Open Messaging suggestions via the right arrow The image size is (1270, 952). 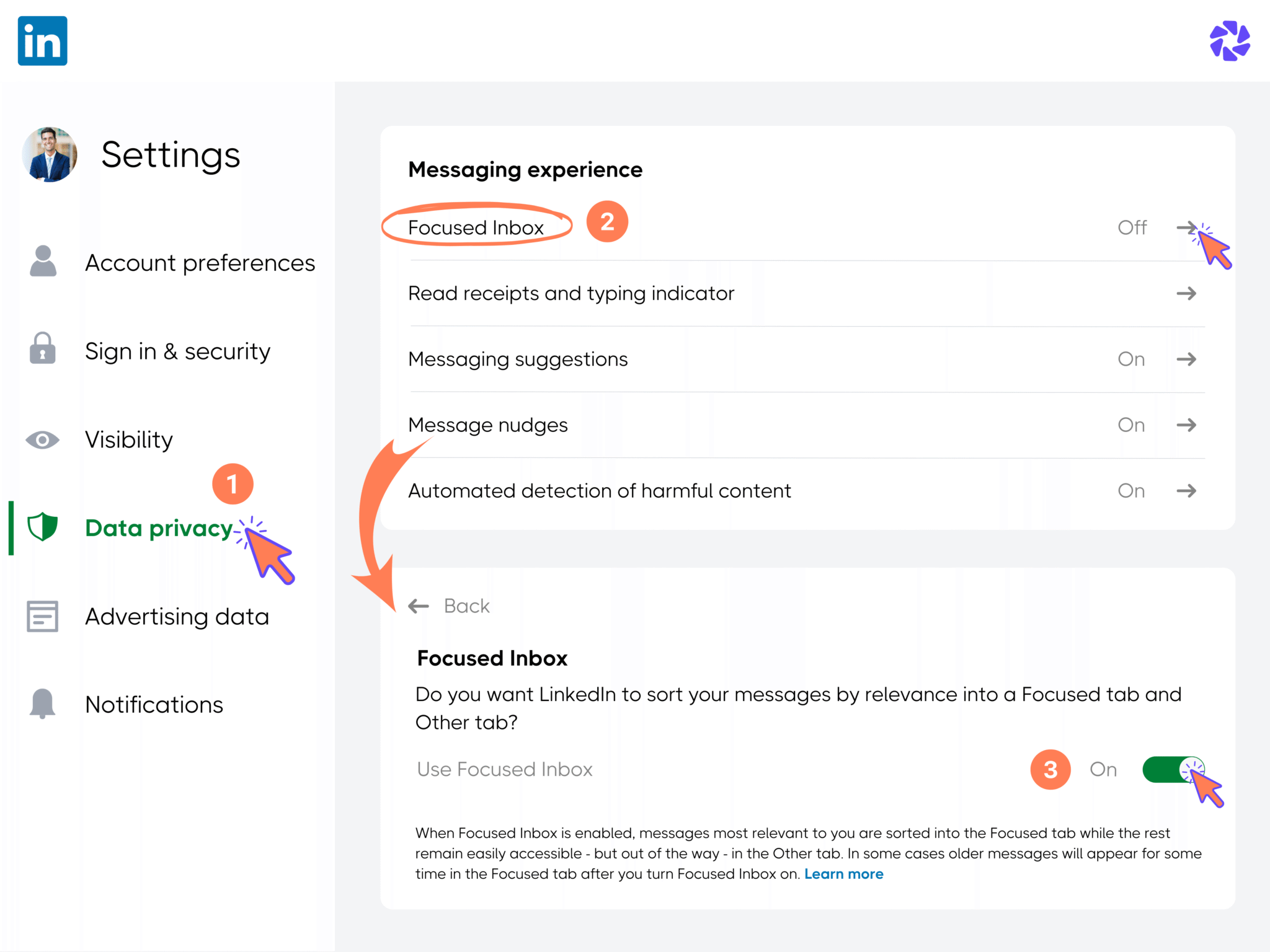point(1188,359)
